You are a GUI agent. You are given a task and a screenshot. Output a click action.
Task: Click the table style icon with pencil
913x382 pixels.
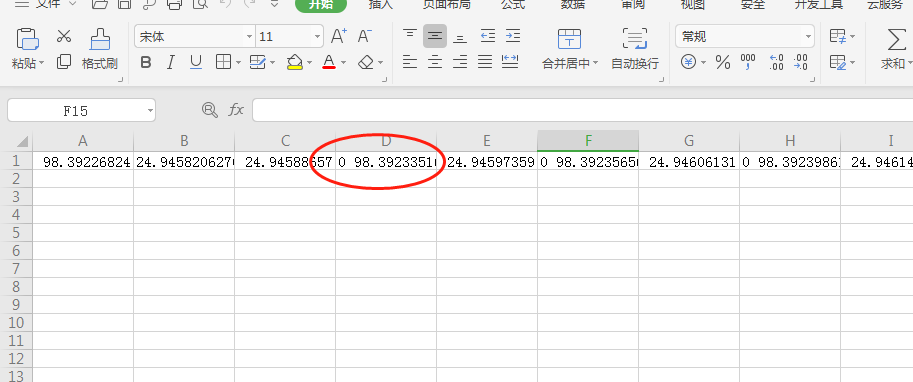pyautogui.click(x=838, y=62)
